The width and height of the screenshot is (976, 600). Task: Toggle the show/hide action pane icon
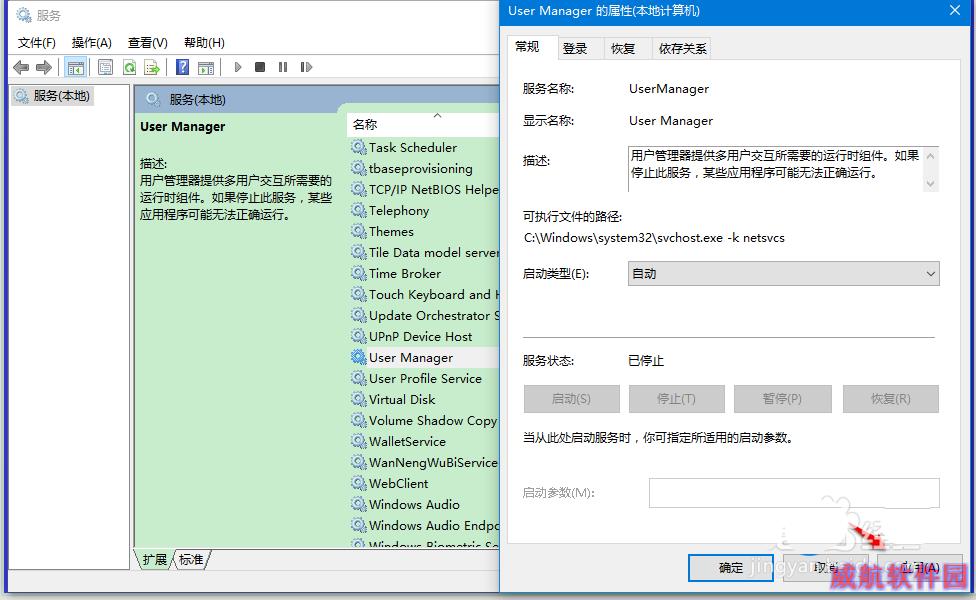click(x=206, y=67)
